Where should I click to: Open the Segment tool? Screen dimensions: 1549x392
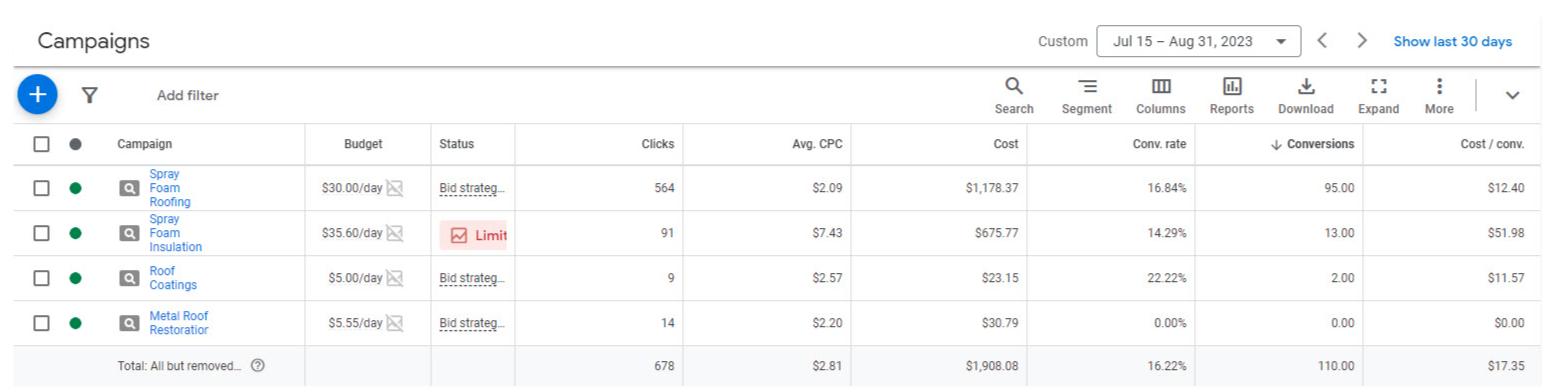click(1086, 96)
